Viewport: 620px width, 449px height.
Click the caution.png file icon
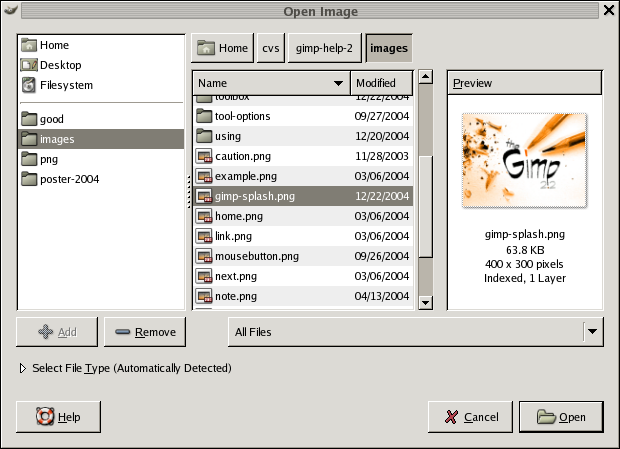[204, 156]
